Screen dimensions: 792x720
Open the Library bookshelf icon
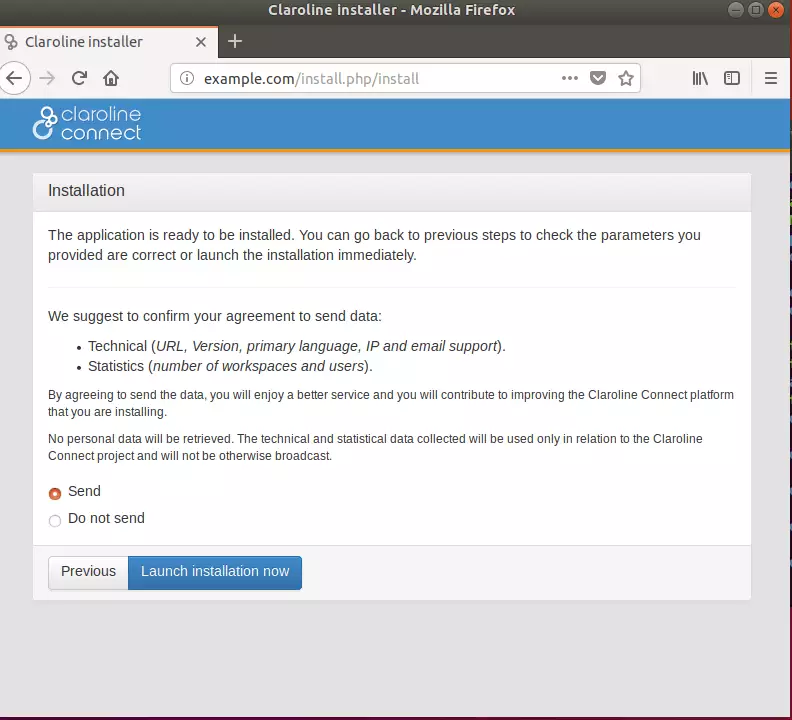coord(700,78)
